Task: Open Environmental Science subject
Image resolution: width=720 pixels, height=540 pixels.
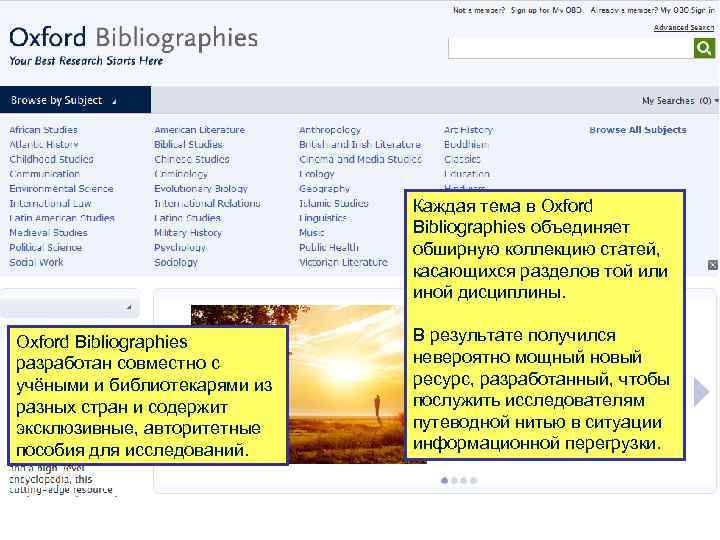Action: (x=61, y=189)
